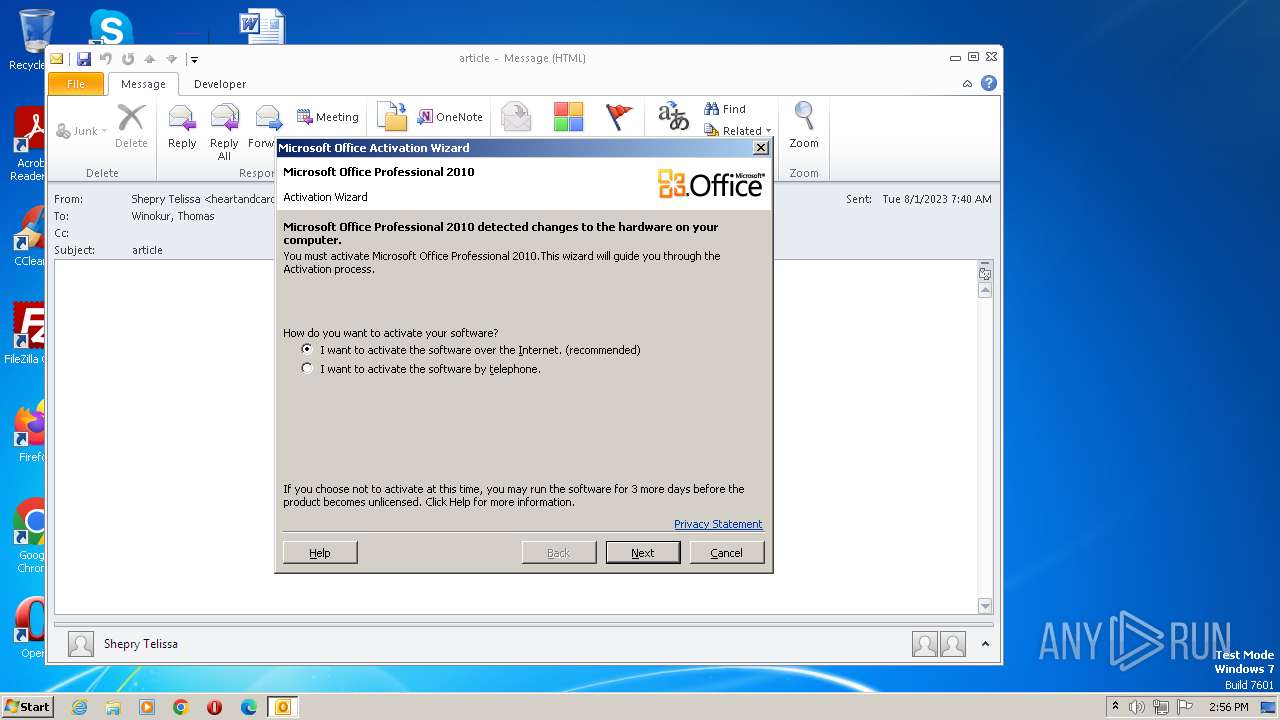Screen dimensions: 1280x720
Task: Open Opera from the taskbar
Action: (x=215, y=707)
